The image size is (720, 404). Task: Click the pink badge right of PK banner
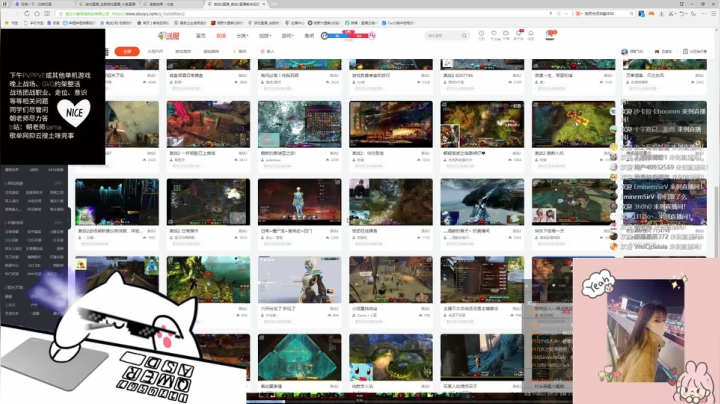(372, 35)
